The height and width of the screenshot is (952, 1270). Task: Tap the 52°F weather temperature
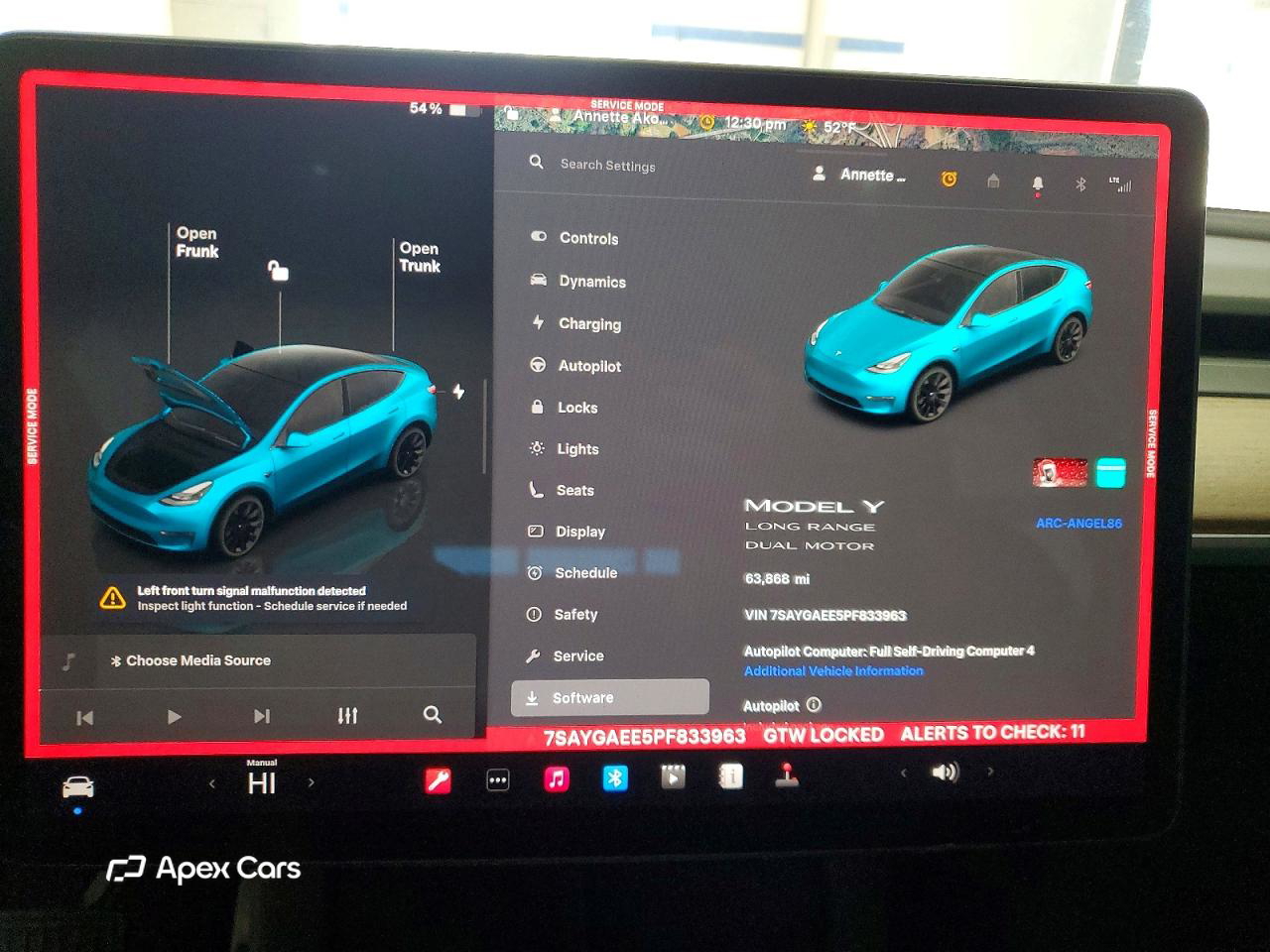click(x=838, y=128)
